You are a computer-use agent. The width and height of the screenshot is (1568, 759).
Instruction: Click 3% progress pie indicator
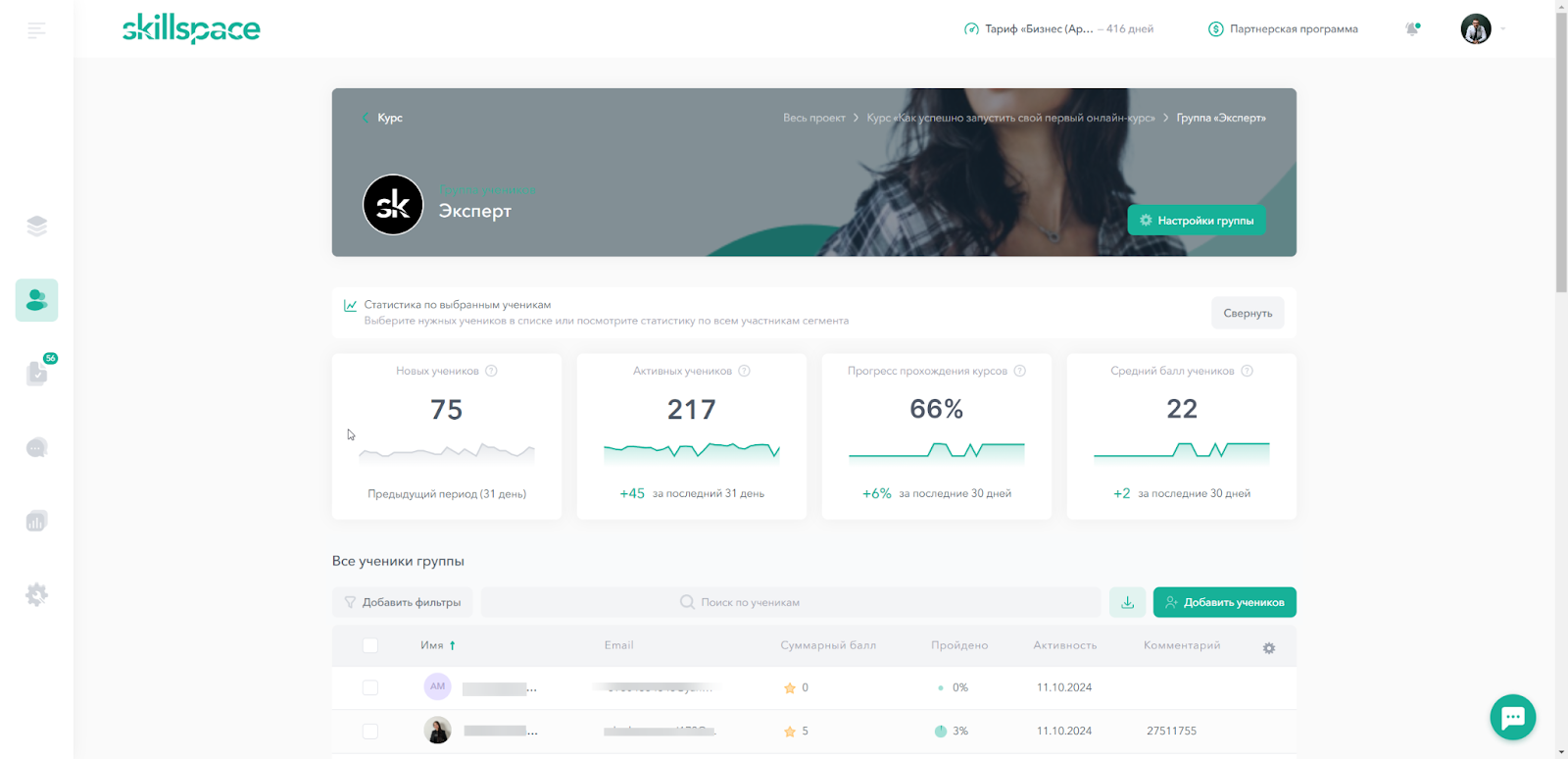coord(941,731)
